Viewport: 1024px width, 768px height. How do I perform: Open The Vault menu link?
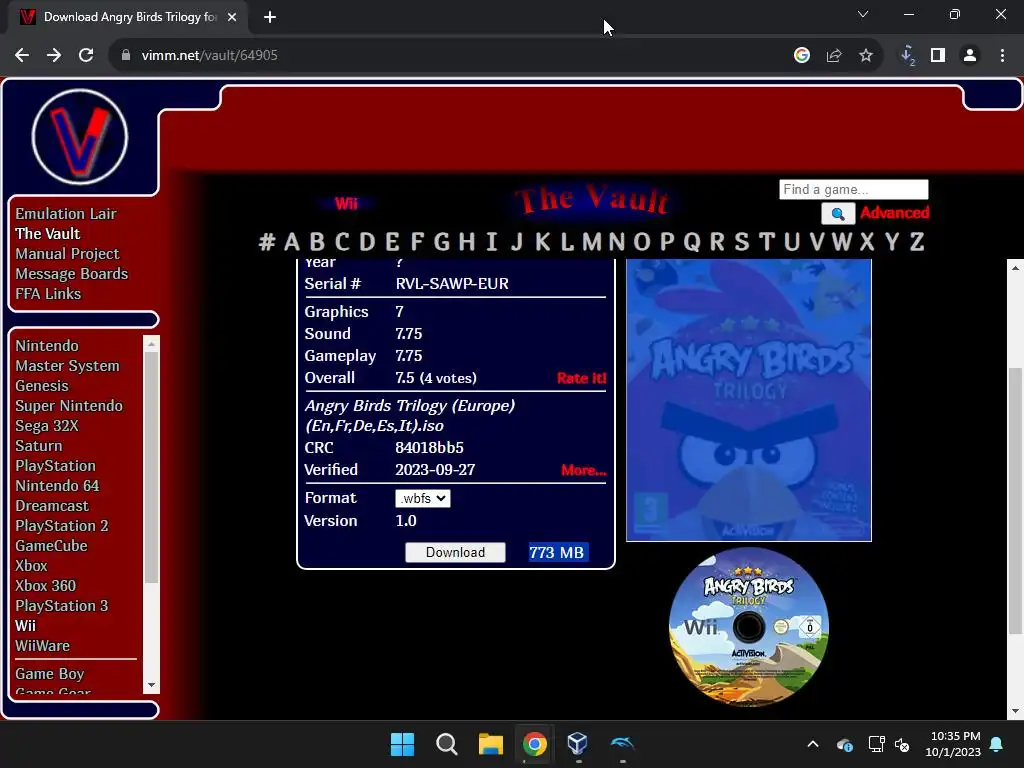coord(48,234)
